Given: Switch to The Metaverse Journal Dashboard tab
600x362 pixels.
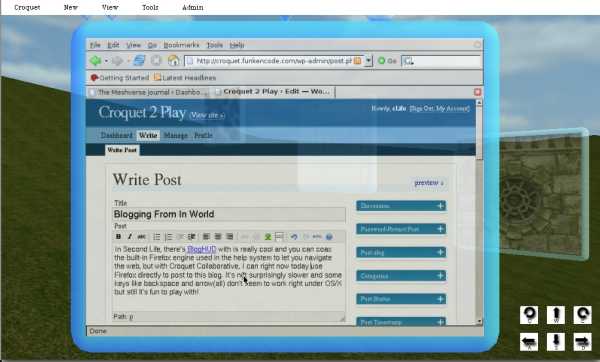Looking at the screenshot, I should 149,92.
